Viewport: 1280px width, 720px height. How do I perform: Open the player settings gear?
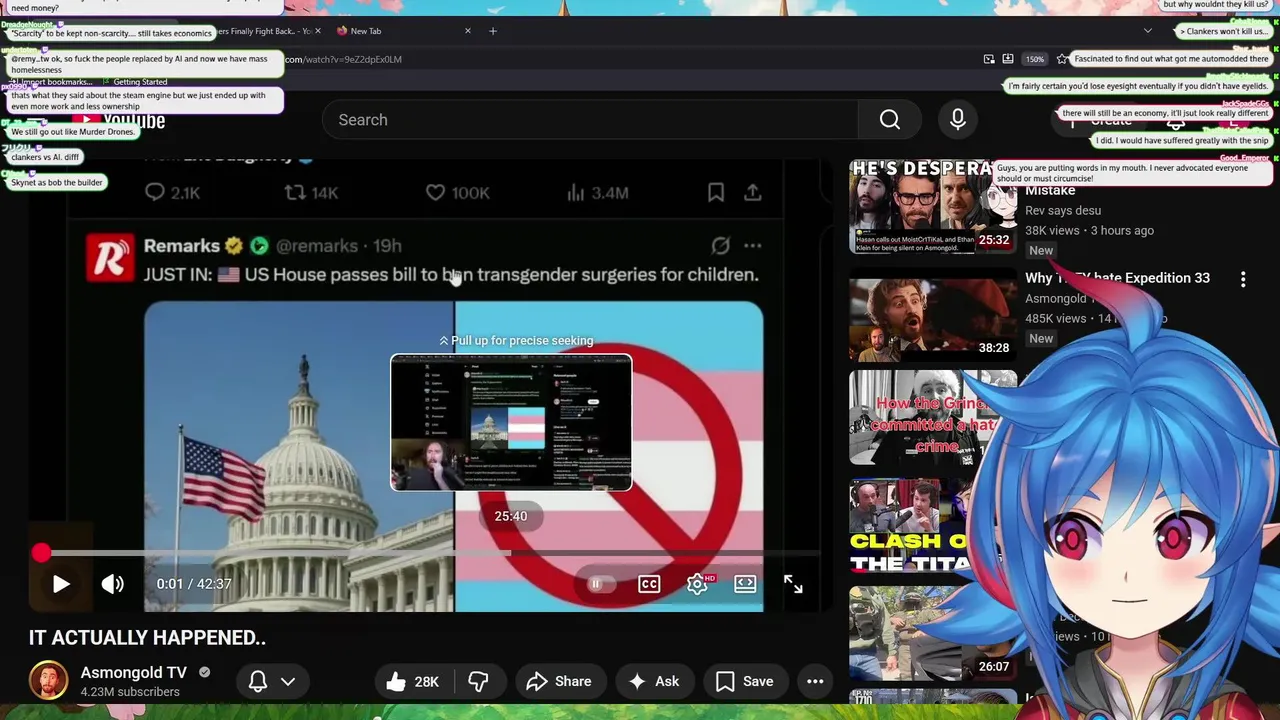click(697, 584)
